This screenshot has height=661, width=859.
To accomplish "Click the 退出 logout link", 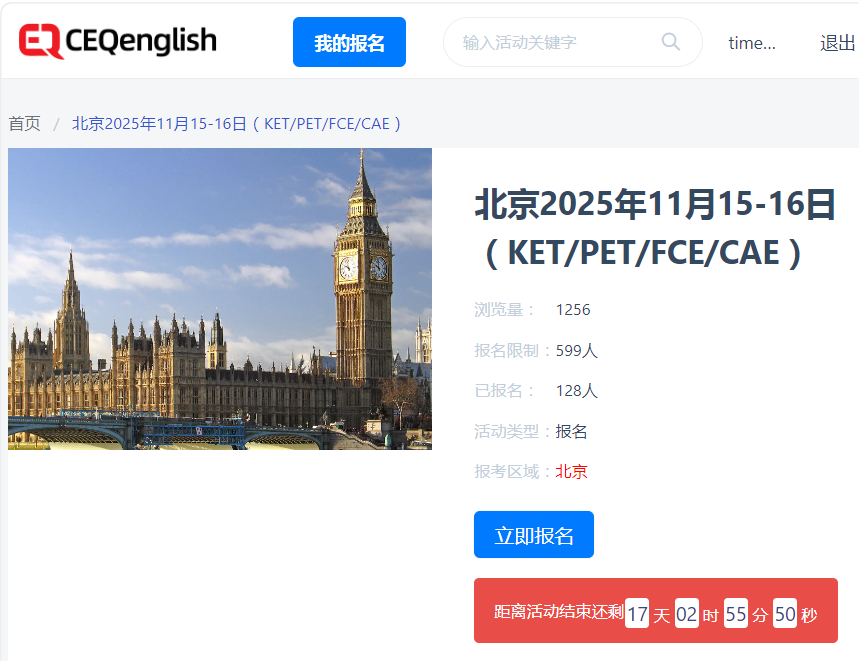I will coord(837,42).
